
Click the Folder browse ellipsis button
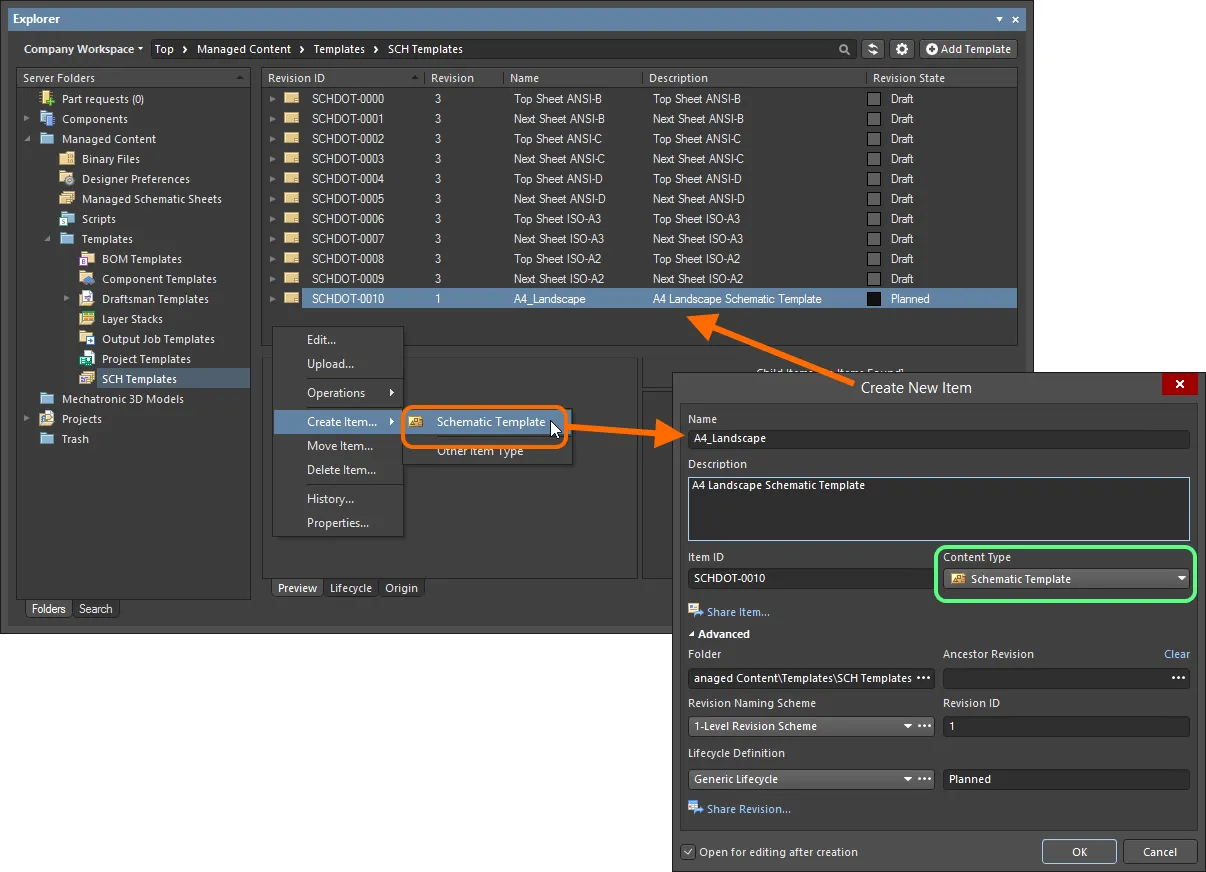click(923, 678)
